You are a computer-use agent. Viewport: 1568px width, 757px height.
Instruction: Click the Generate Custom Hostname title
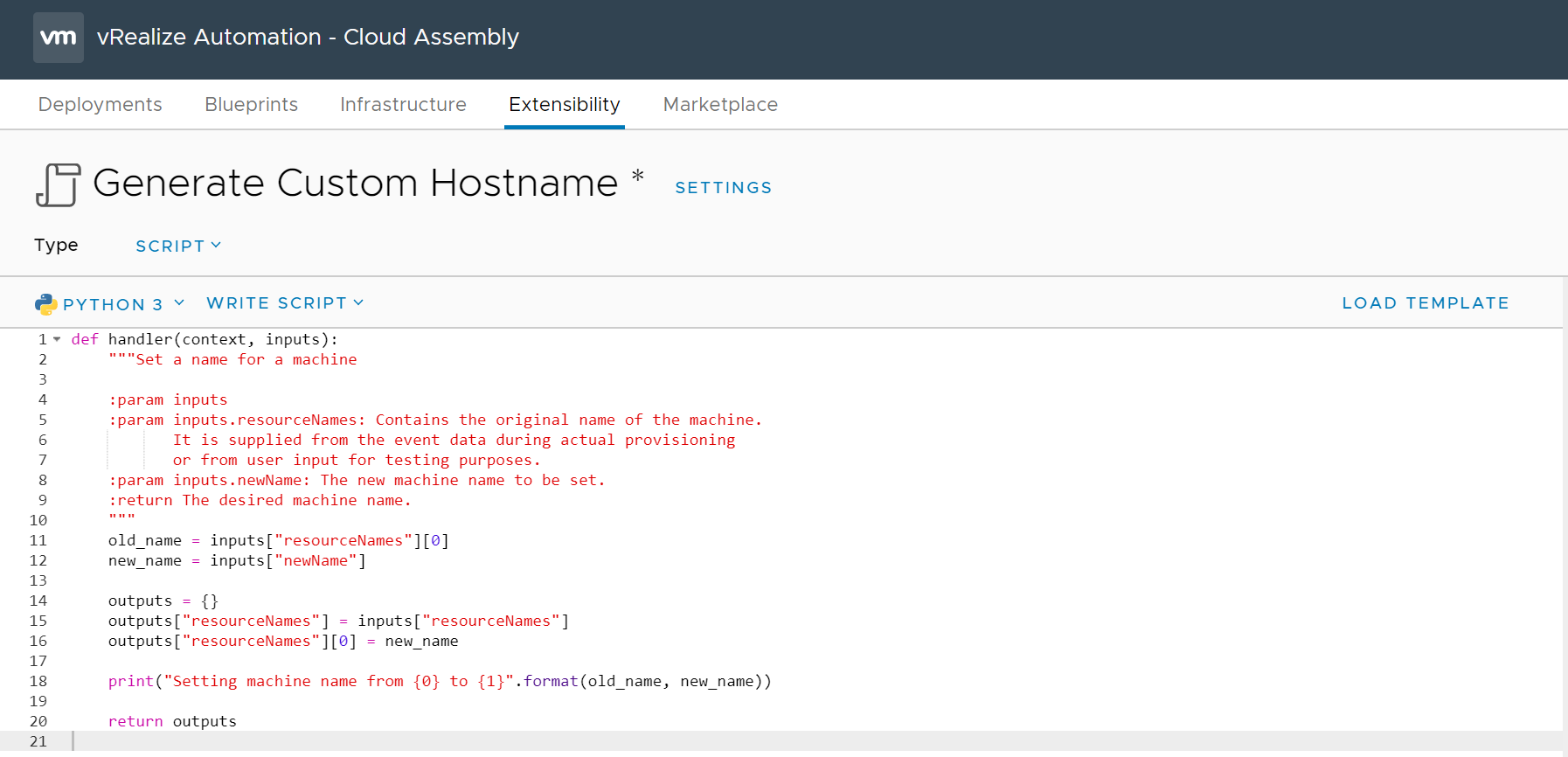point(355,184)
